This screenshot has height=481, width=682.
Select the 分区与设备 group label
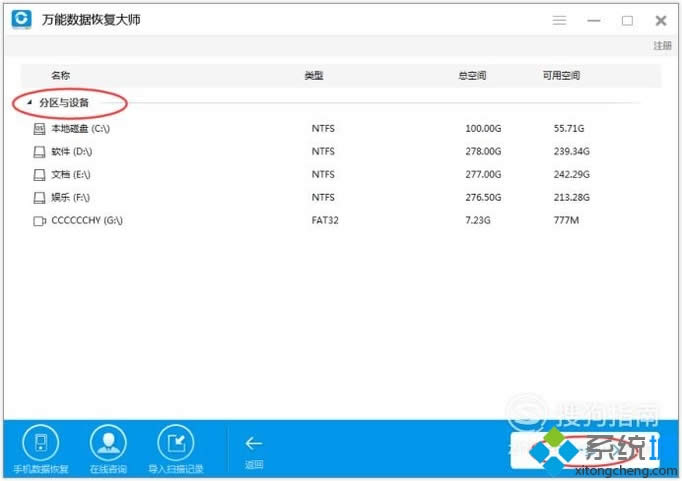[64, 103]
